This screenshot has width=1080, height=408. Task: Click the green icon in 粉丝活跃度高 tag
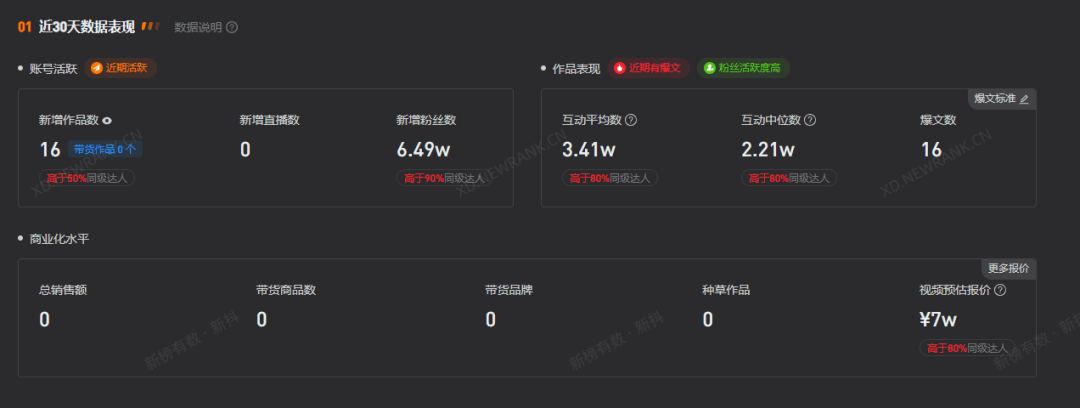(709, 68)
